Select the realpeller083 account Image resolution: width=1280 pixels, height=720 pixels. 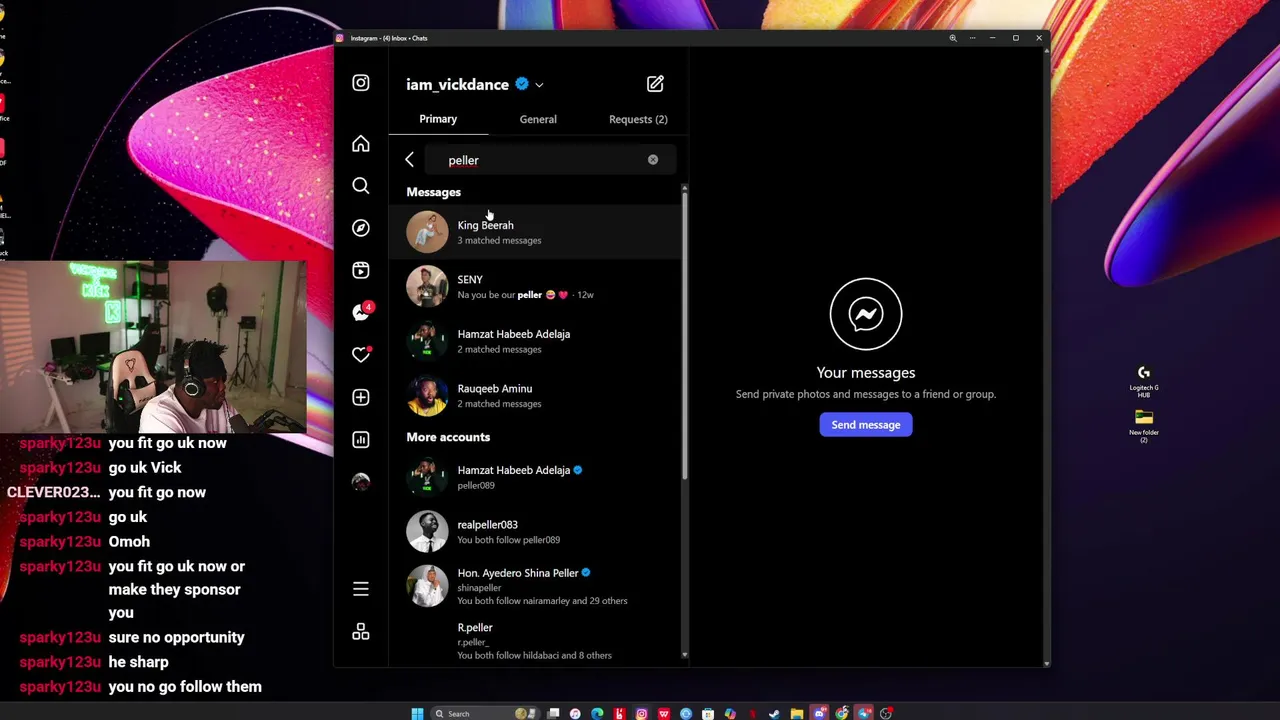(536, 531)
